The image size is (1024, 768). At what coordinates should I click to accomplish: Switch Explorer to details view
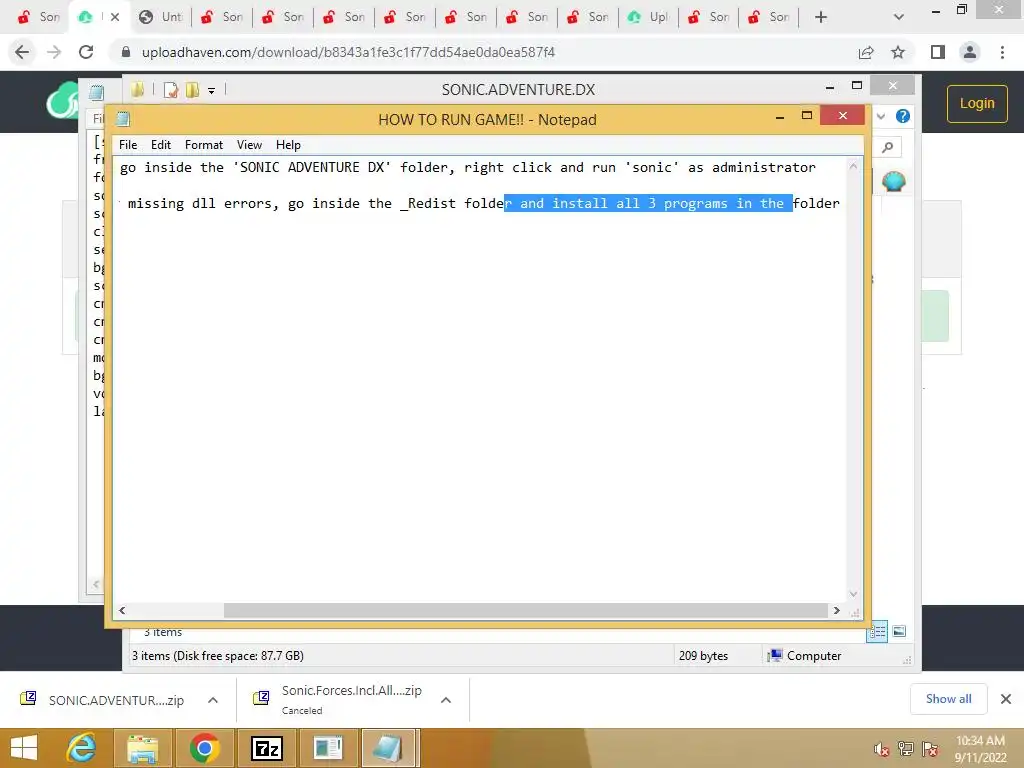coord(877,631)
